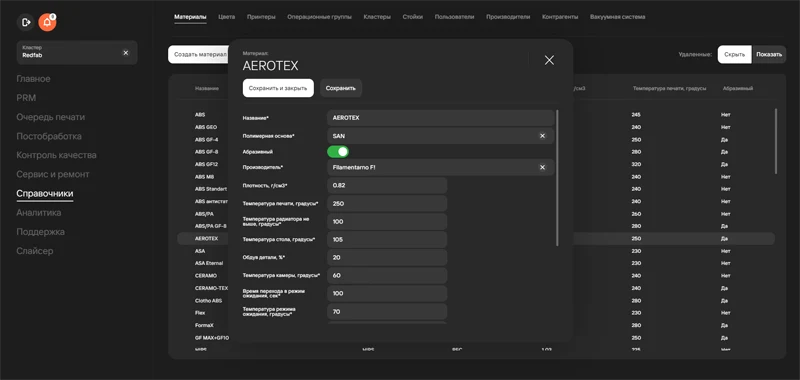Open the Пользователи tab
This screenshot has width=800, height=380.
click(454, 17)
